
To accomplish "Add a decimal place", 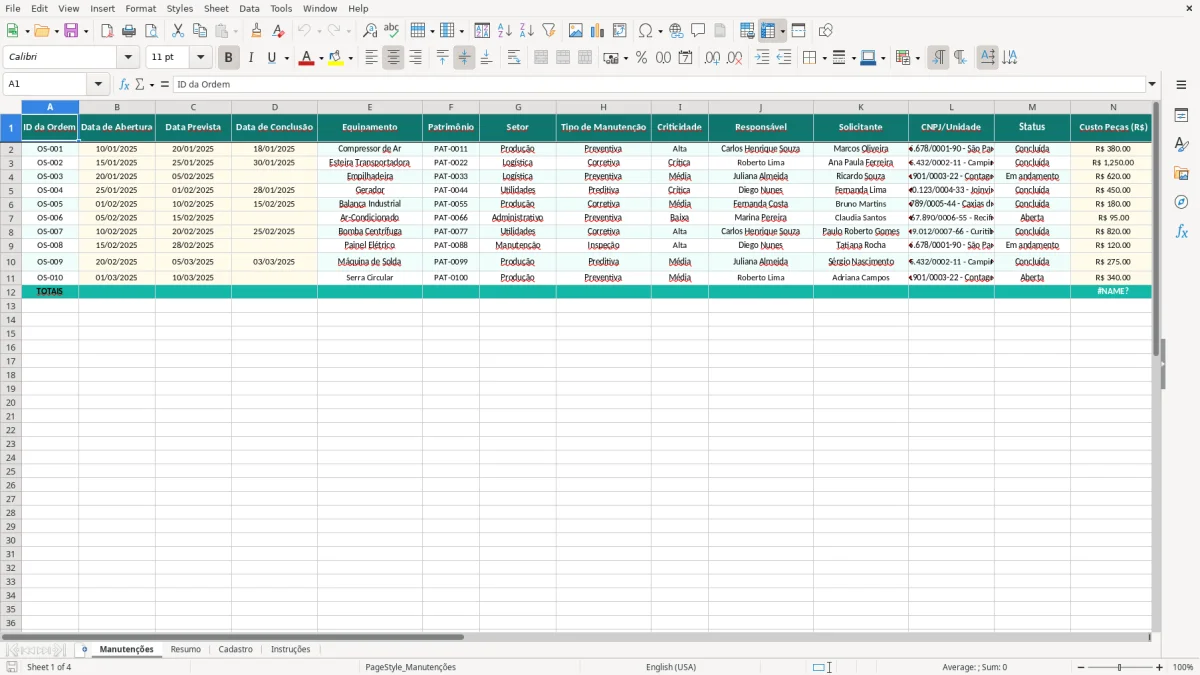I will 712,58.
